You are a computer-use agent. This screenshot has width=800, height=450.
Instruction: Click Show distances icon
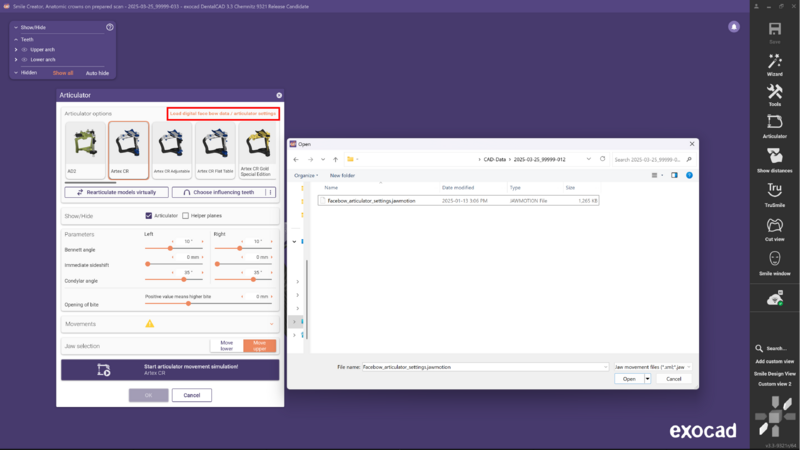pos(774,156)
